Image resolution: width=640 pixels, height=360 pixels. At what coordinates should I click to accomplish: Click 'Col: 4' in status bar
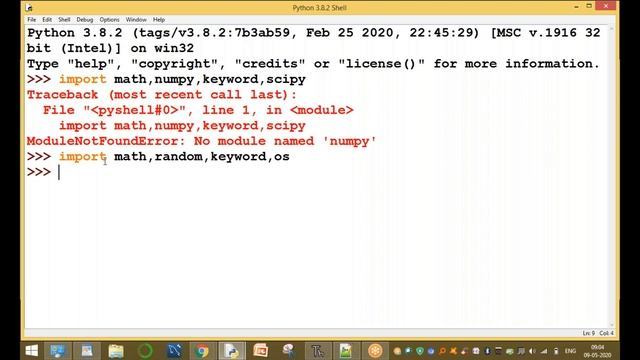pyautogui.click(x=606, y=333)
